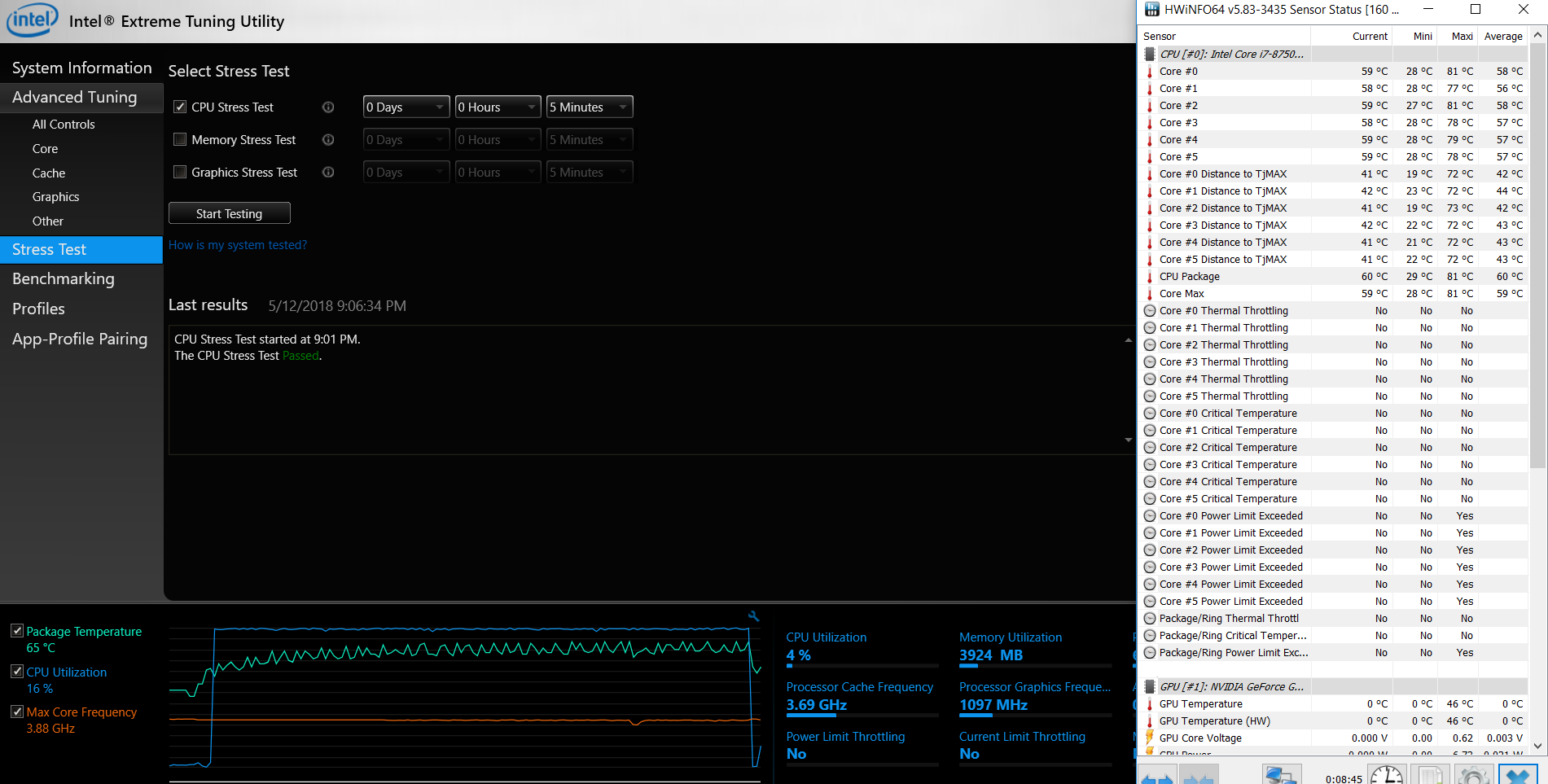Click thermometer icon for CPU Package row

coord(1150,277)
